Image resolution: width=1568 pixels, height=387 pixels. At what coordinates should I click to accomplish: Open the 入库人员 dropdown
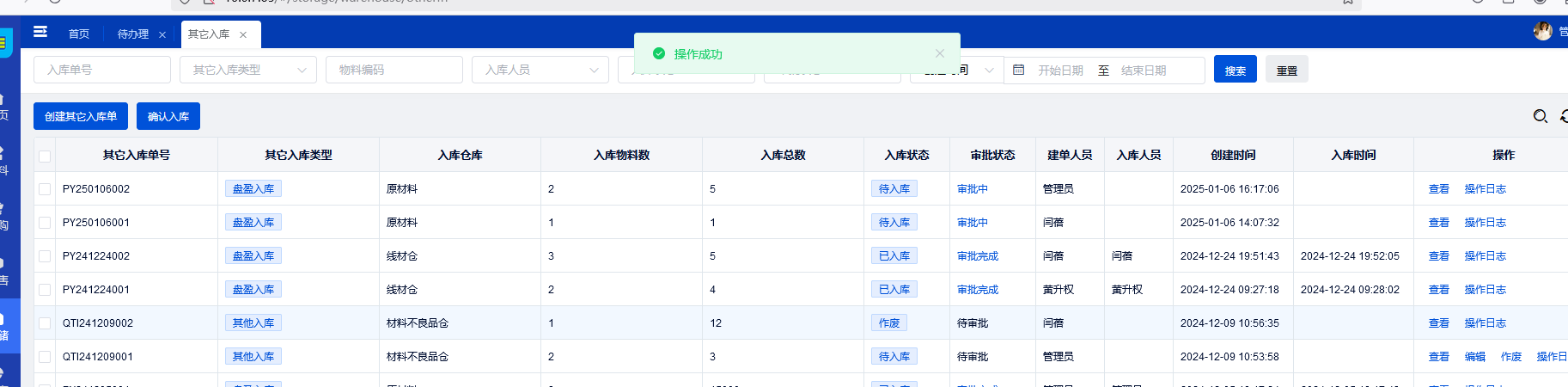(x=540, y=70)
